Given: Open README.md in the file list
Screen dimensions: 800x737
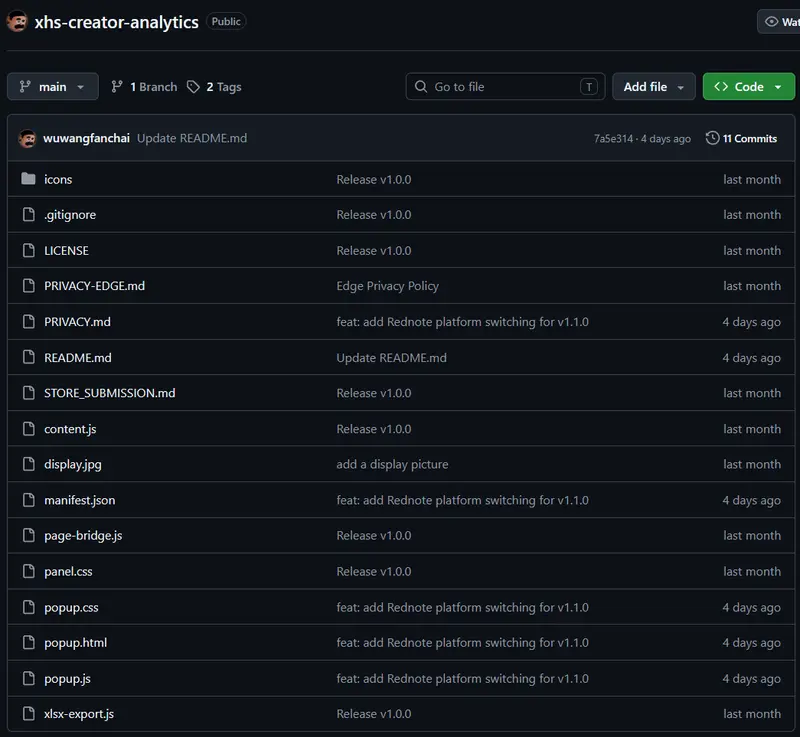Looking at the screenshot, I should [78, 358].
